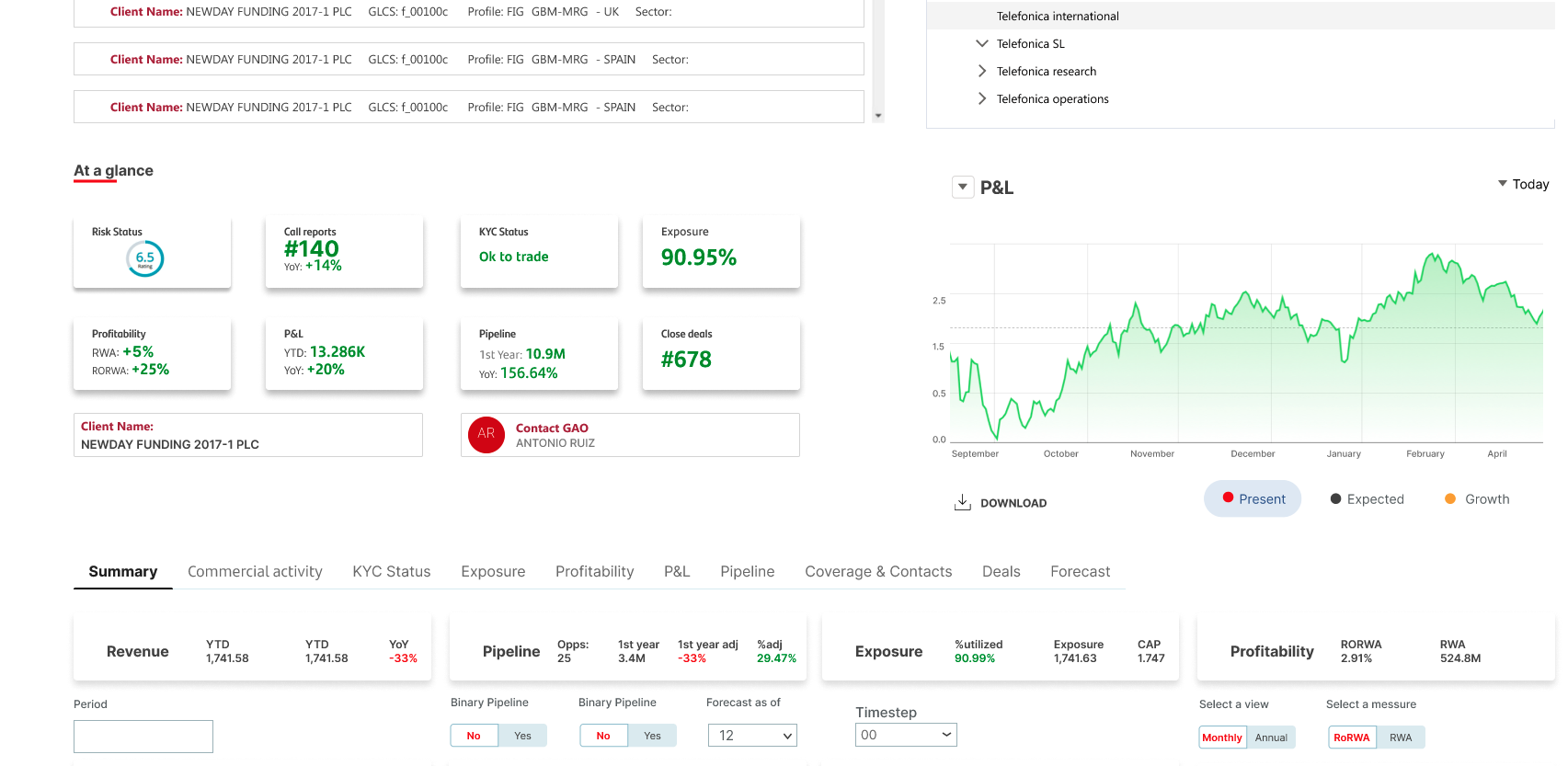1568x766 pixels.
Task: Select Telefonica international tree row
Action: point(1241,16)
